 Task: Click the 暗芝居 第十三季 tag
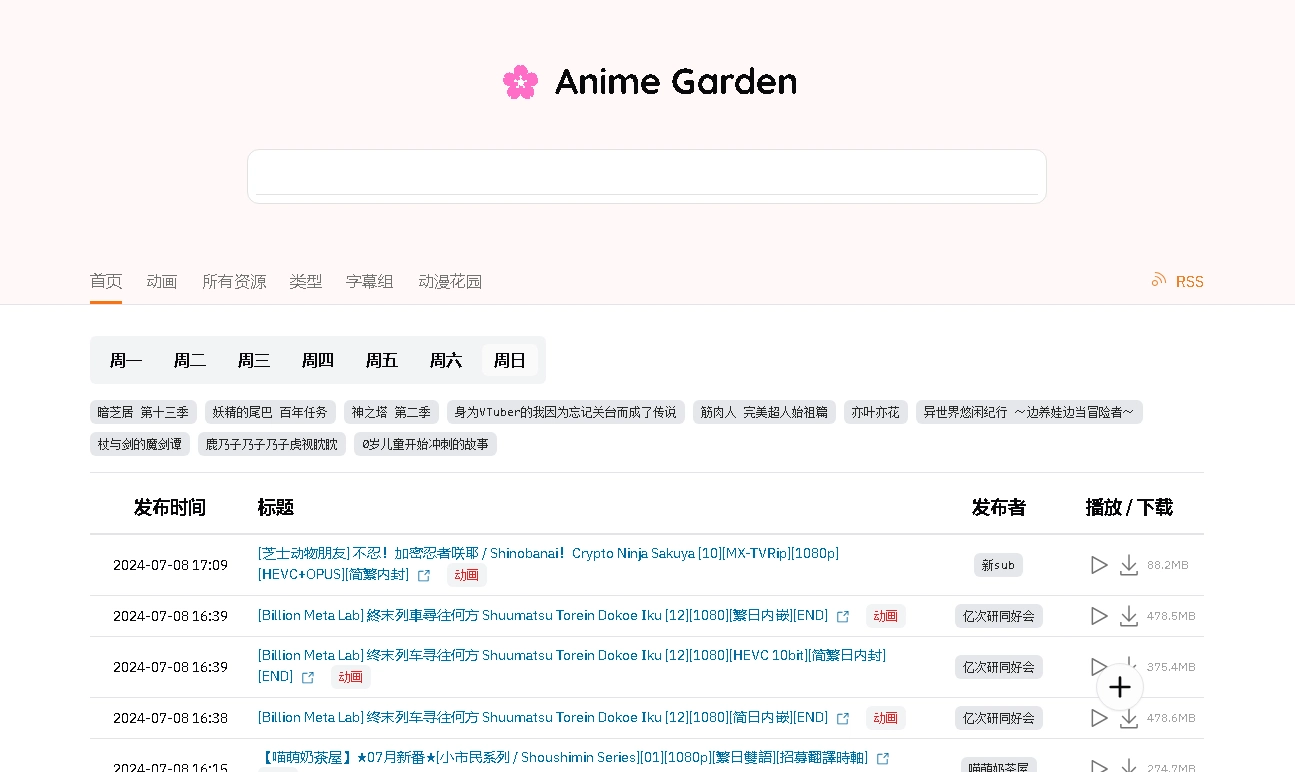click(143, 412)
